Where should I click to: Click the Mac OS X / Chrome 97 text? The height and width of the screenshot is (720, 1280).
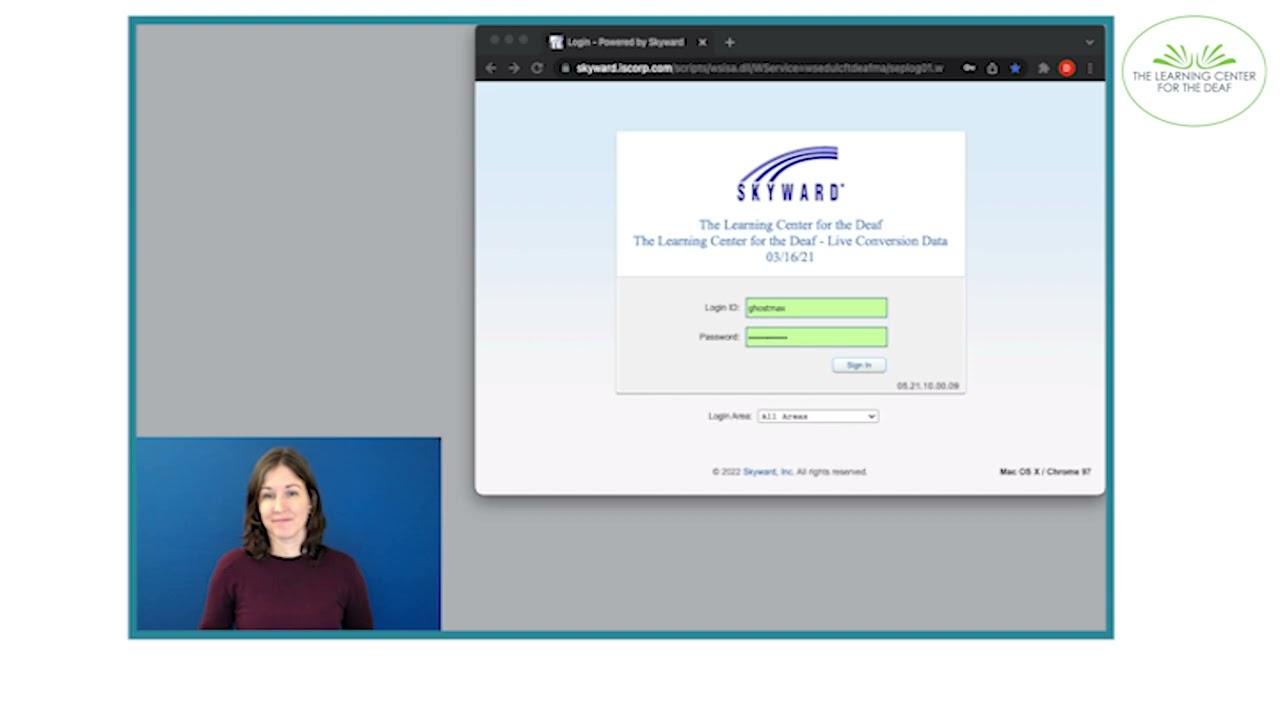coord(1045,472)
